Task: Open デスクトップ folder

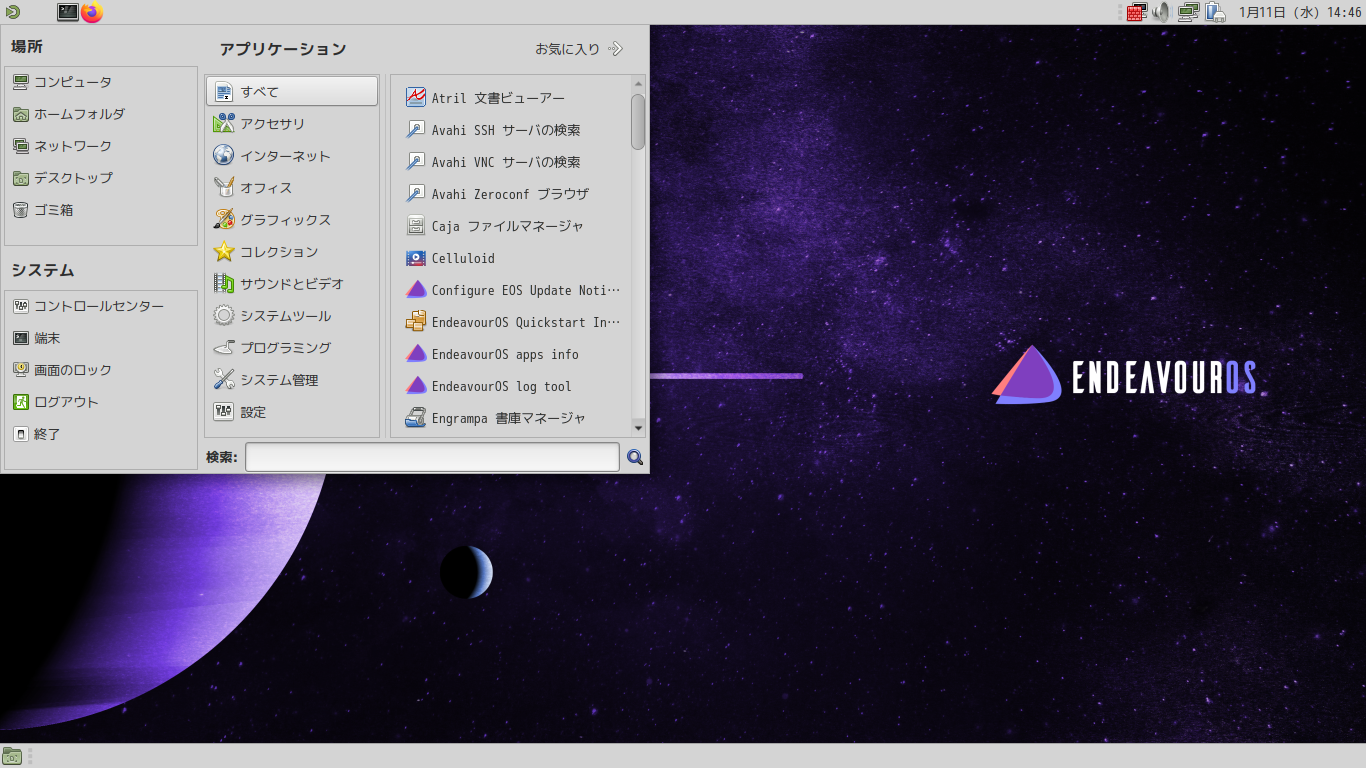Action: [100, 178]
